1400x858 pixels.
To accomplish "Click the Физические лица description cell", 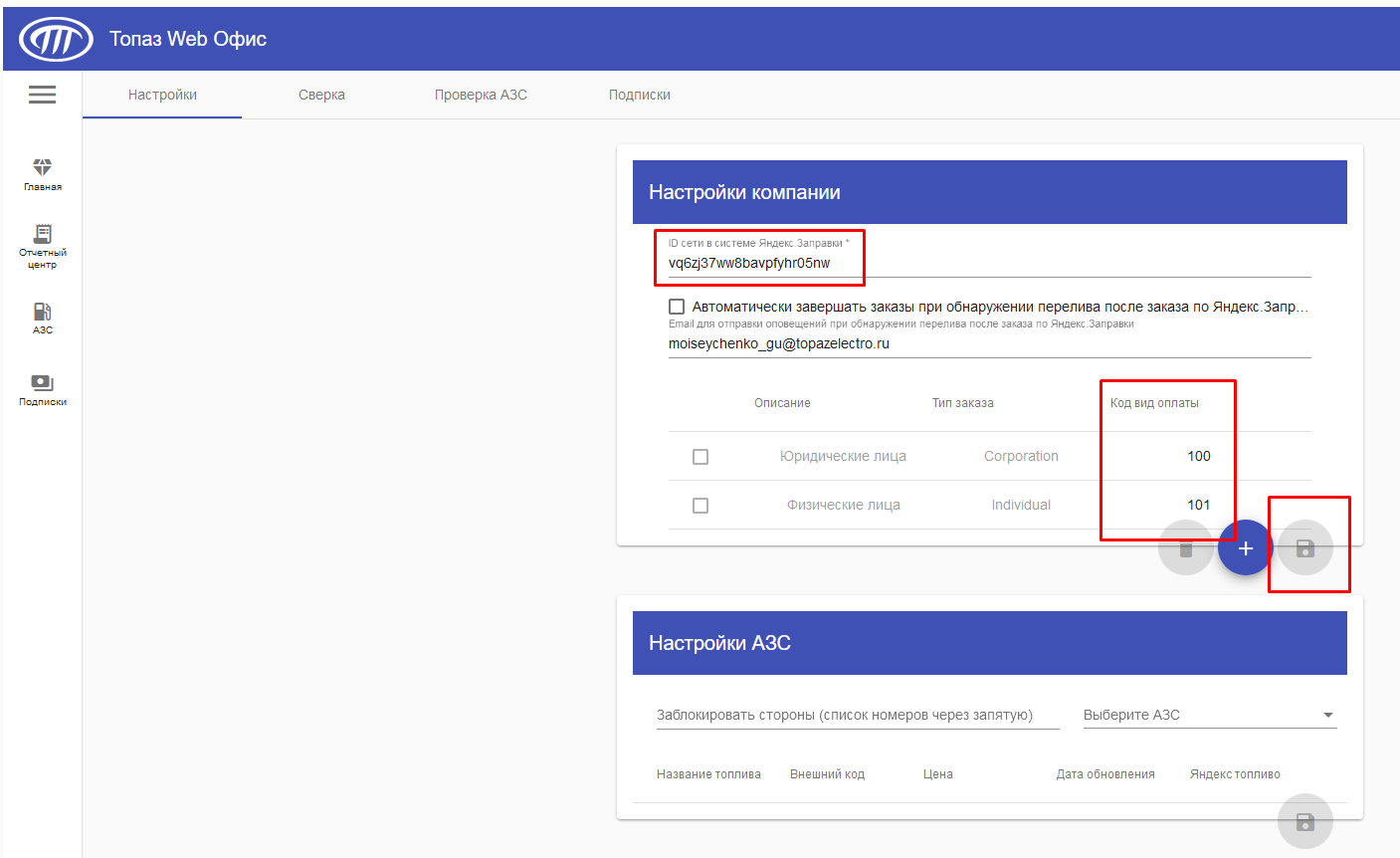I will click(x=843, y=505).
